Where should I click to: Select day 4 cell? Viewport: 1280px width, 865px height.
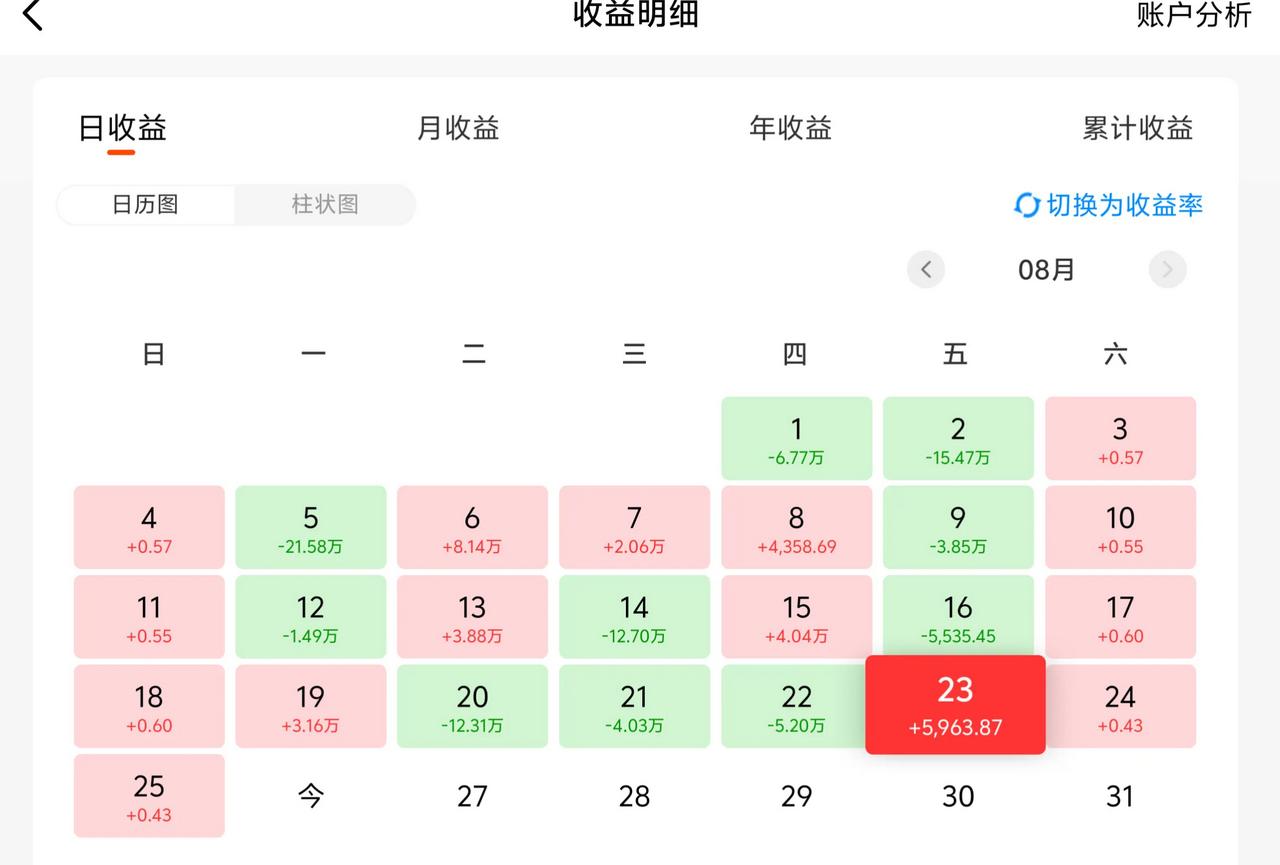(x=149, y=527)
